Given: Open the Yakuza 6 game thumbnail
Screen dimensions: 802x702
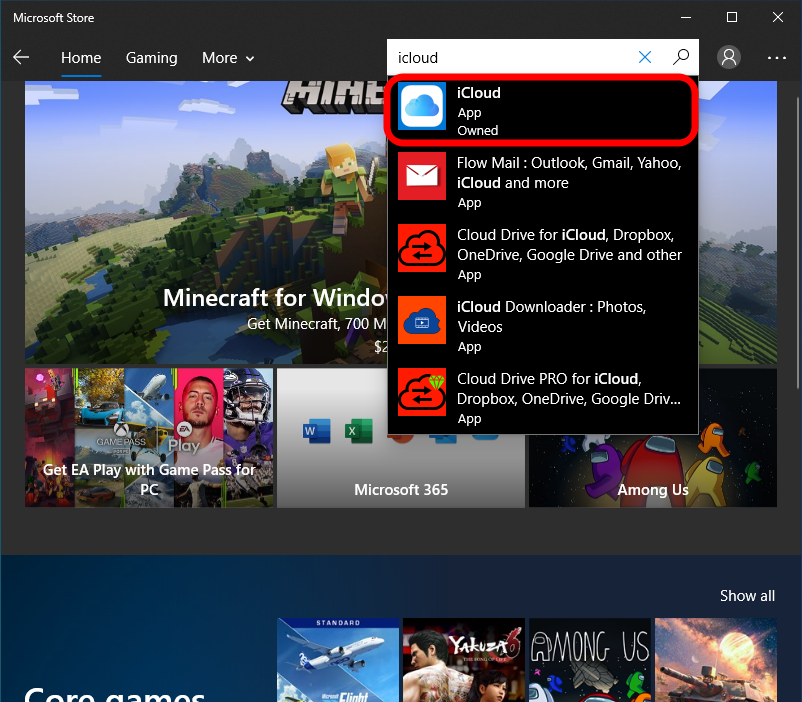Looking at the screenshot, I should (x=464, y=660).
